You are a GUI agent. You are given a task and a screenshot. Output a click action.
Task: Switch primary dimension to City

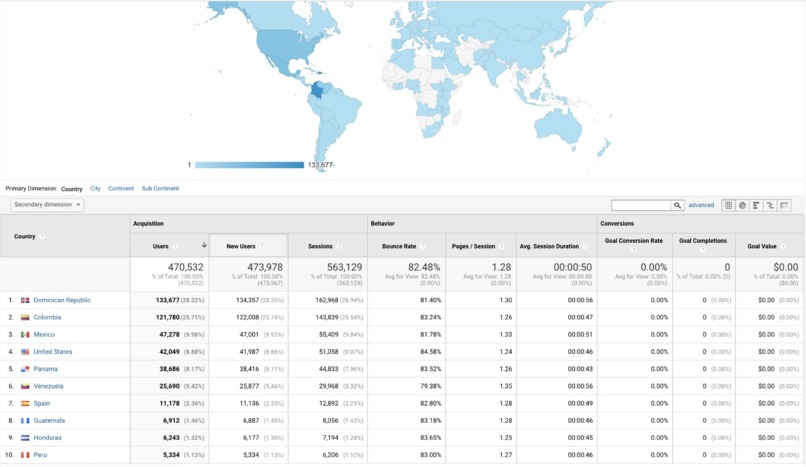point(95,189)
